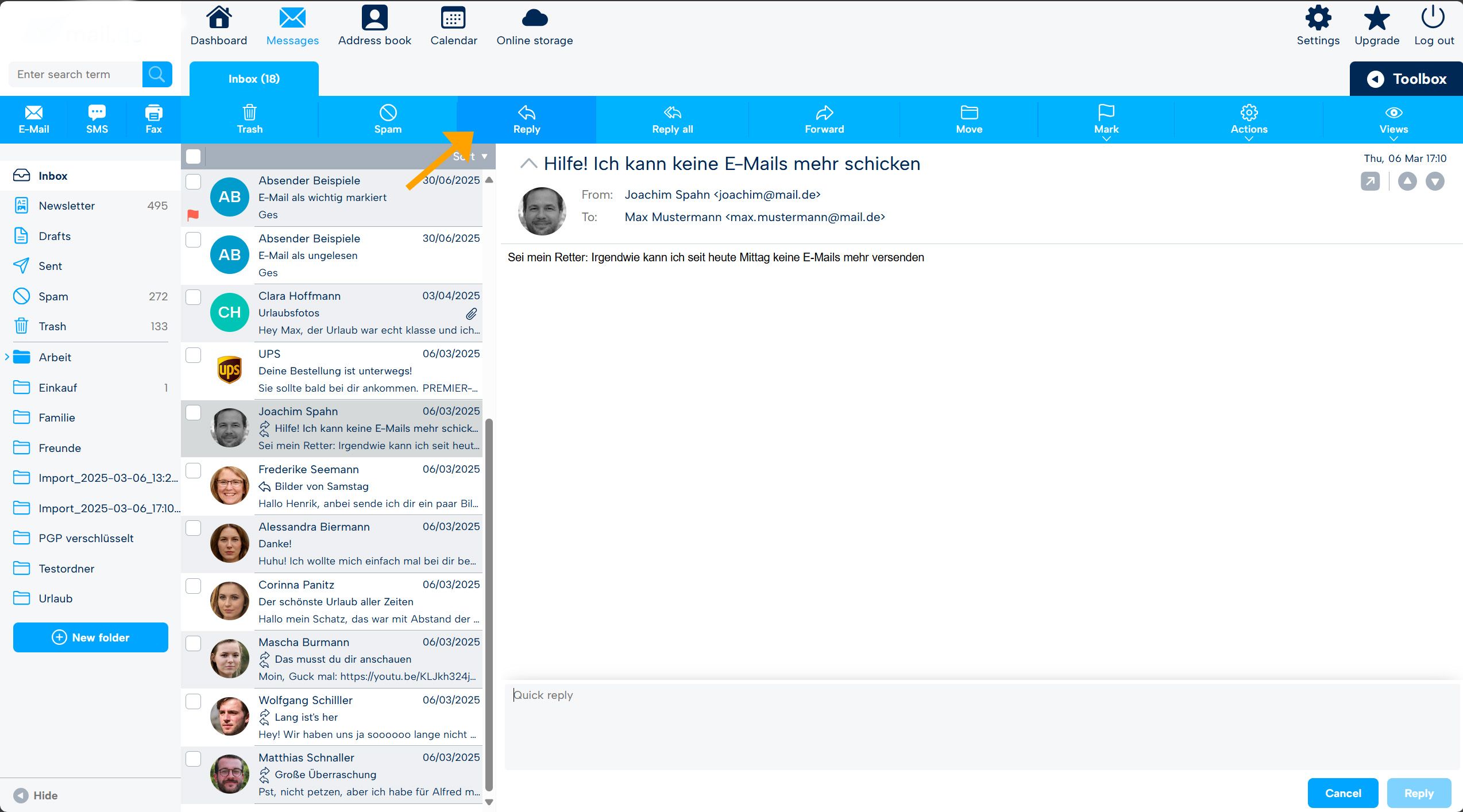Hide the folder sidebar

(x=36, y=795)
